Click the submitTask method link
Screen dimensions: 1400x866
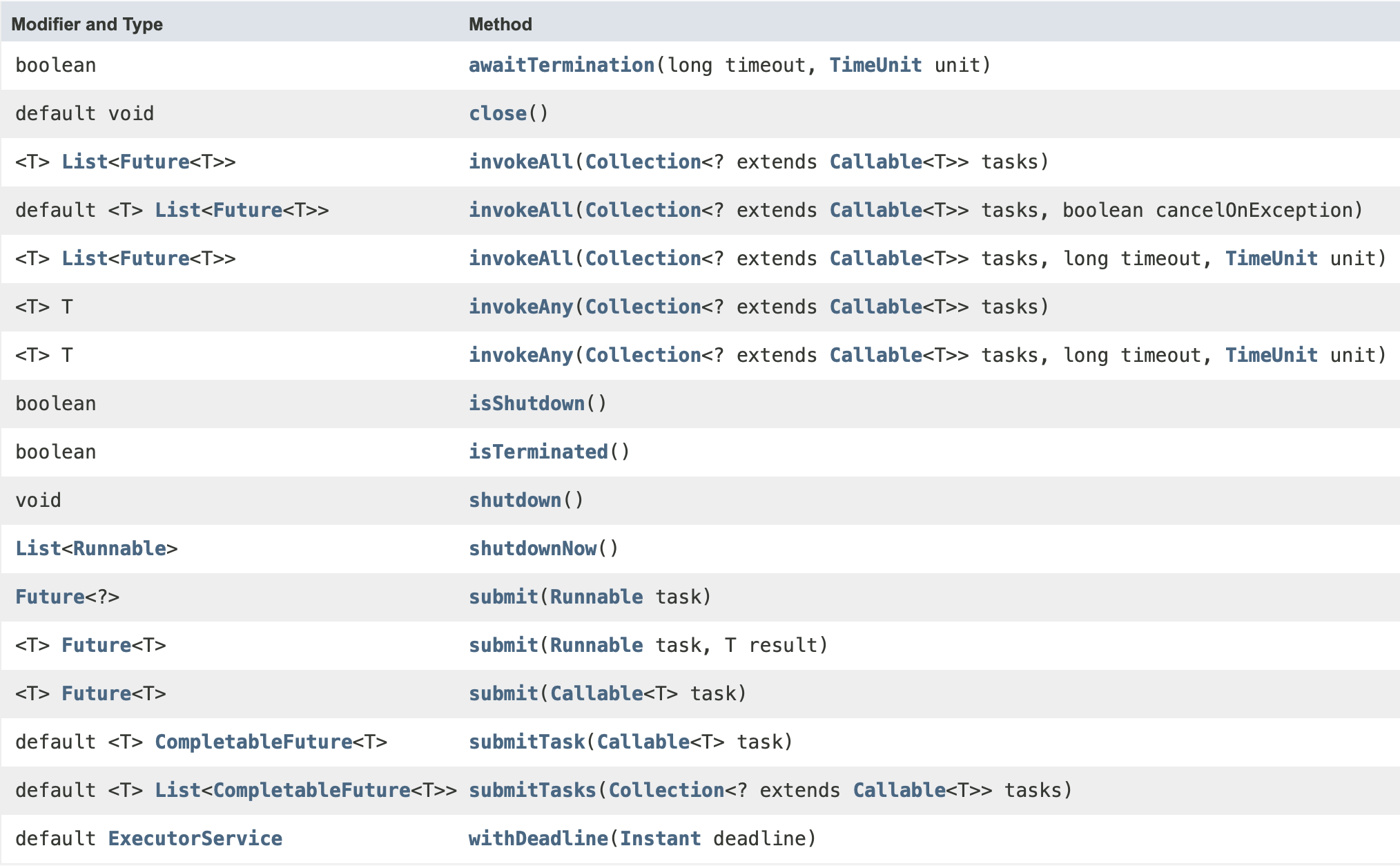526,742
